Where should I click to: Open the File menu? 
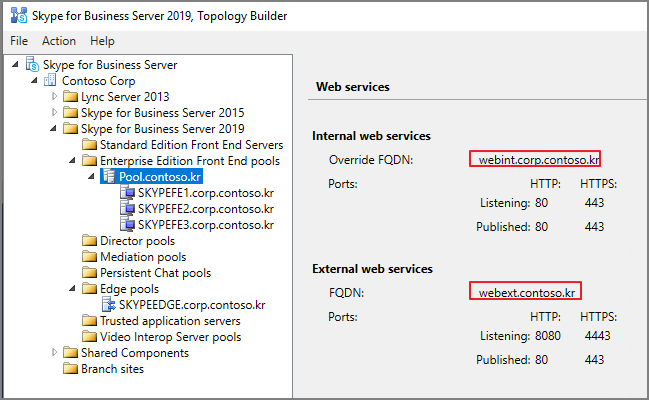(x=19, y=41)
